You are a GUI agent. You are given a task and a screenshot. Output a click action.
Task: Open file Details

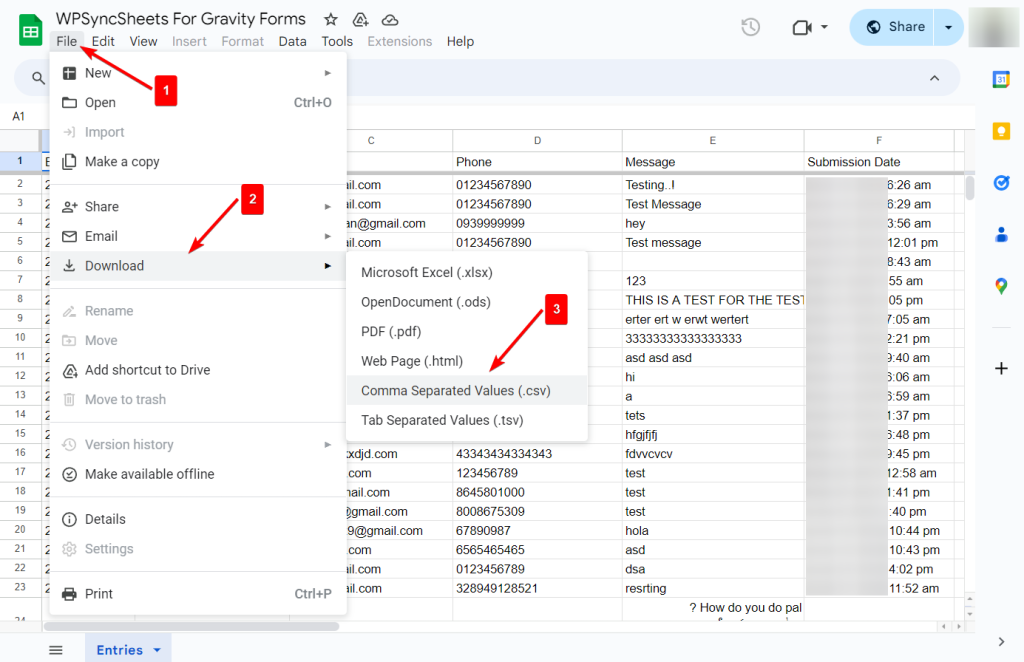(x=198, y=519)
